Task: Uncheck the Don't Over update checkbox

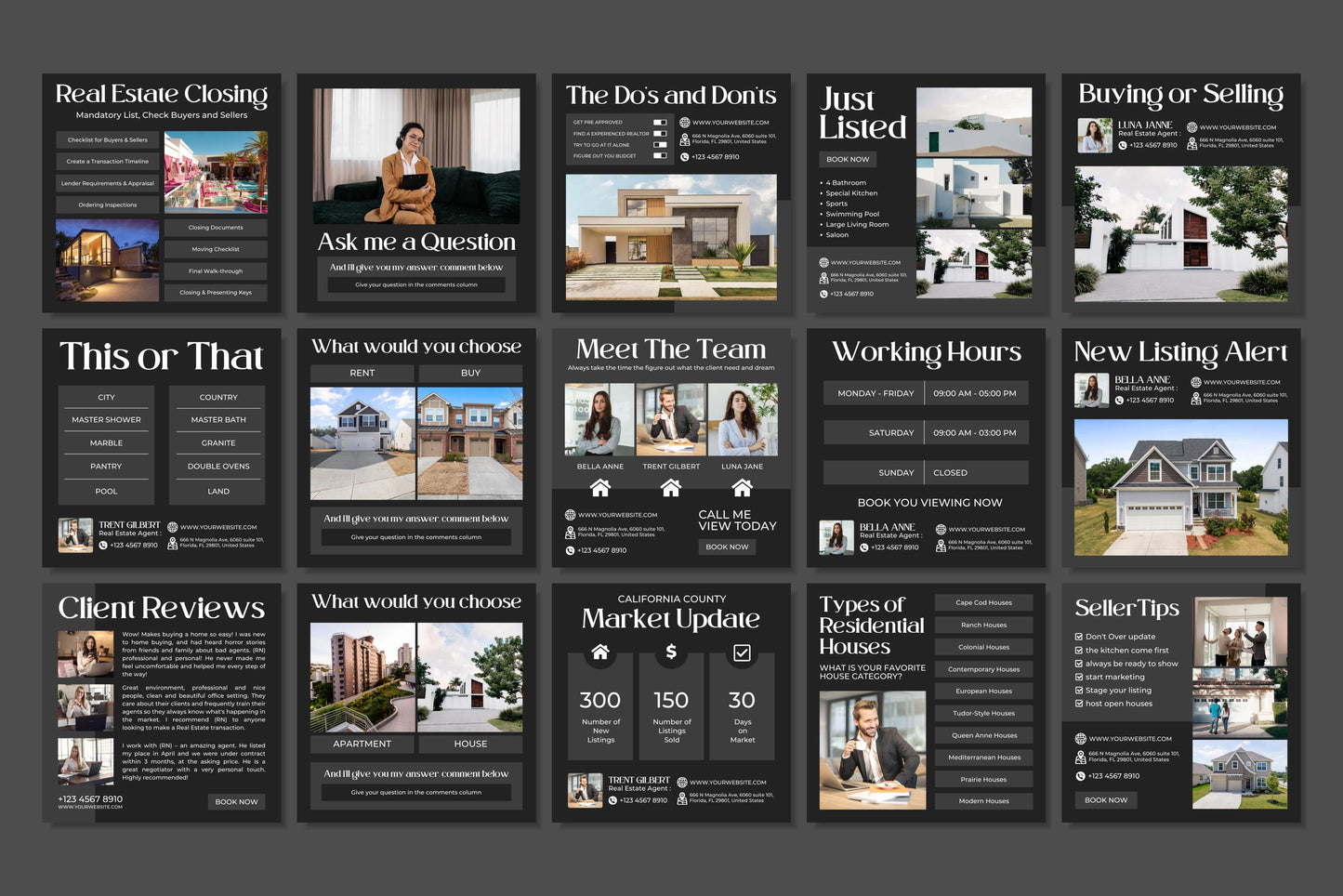Action: click(x=1079, y=637)
